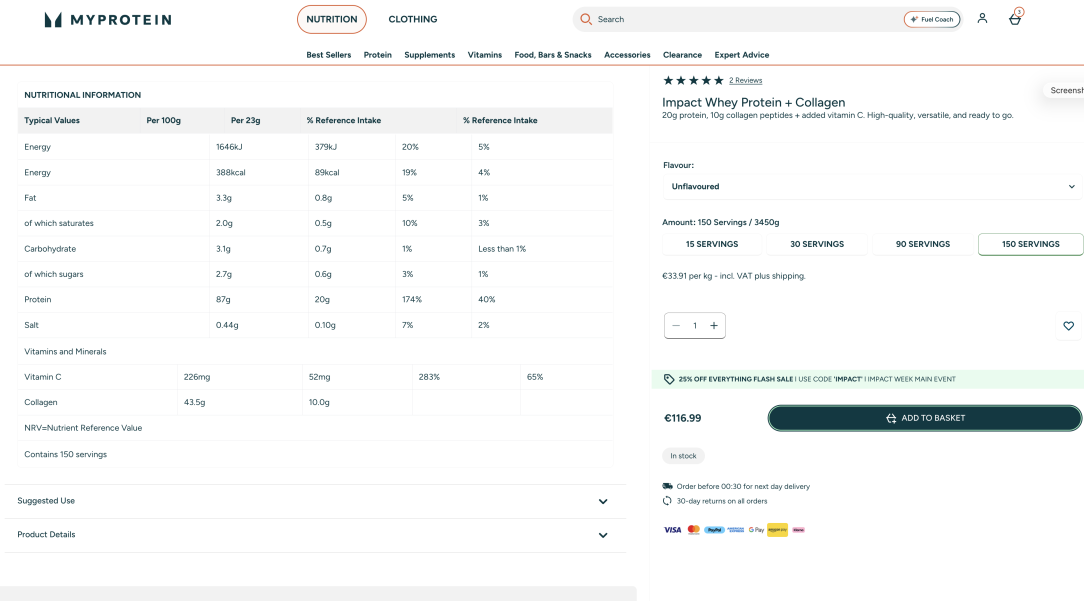1084x601 pixels.
Task: Open the Expert Advice menu
Action: coord(742,55)
